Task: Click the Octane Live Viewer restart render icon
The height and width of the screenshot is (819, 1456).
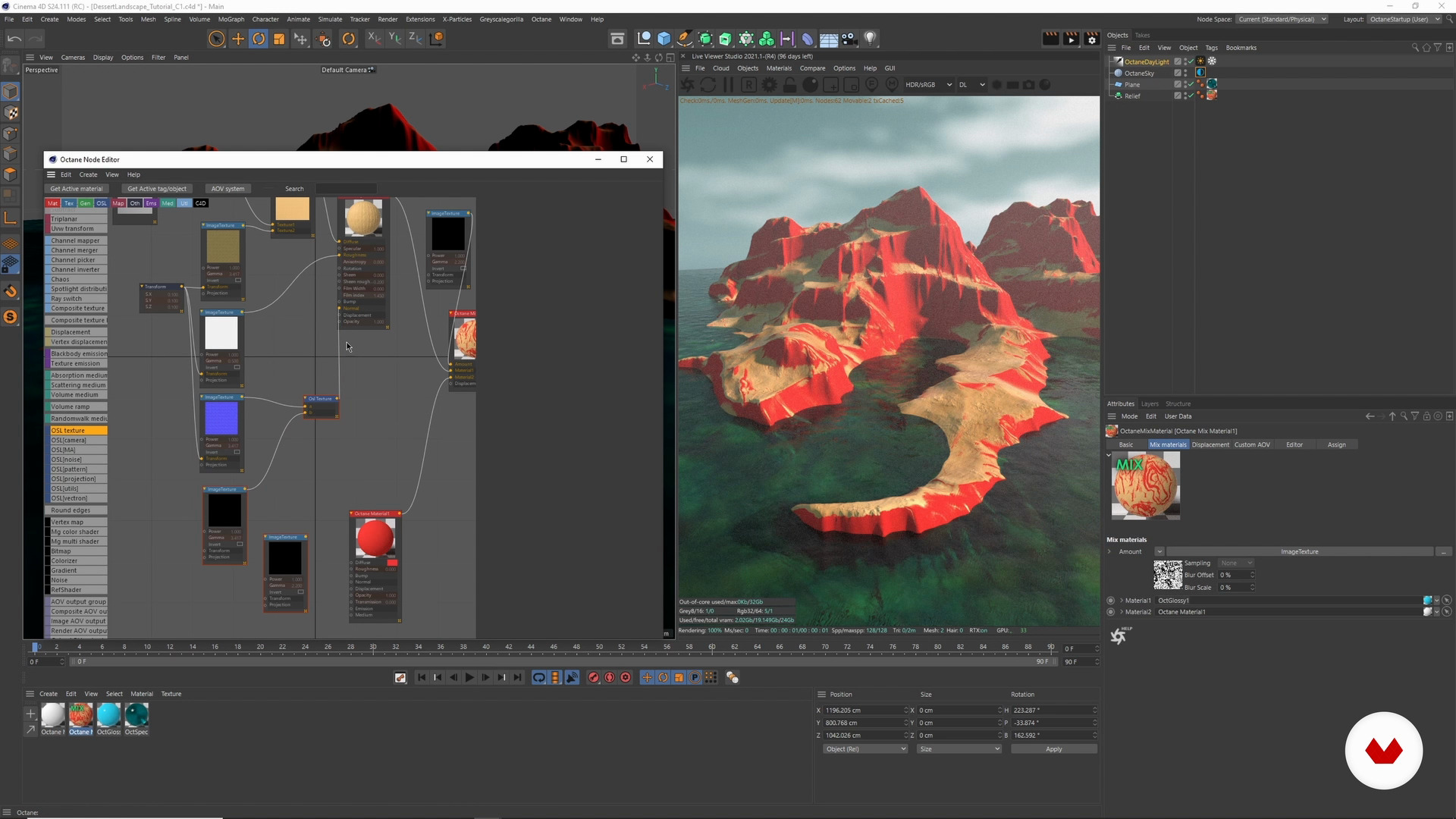Action: click(x=708, y=85)
